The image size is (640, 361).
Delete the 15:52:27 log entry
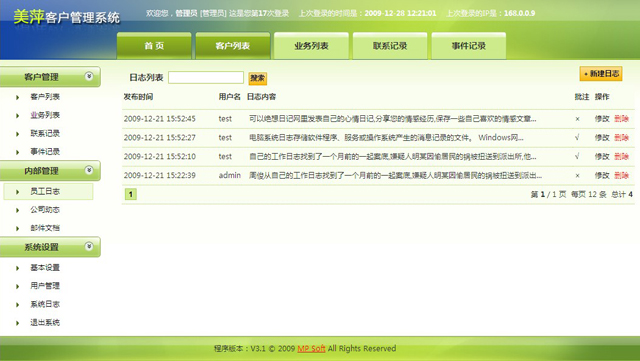click(621, 138)
